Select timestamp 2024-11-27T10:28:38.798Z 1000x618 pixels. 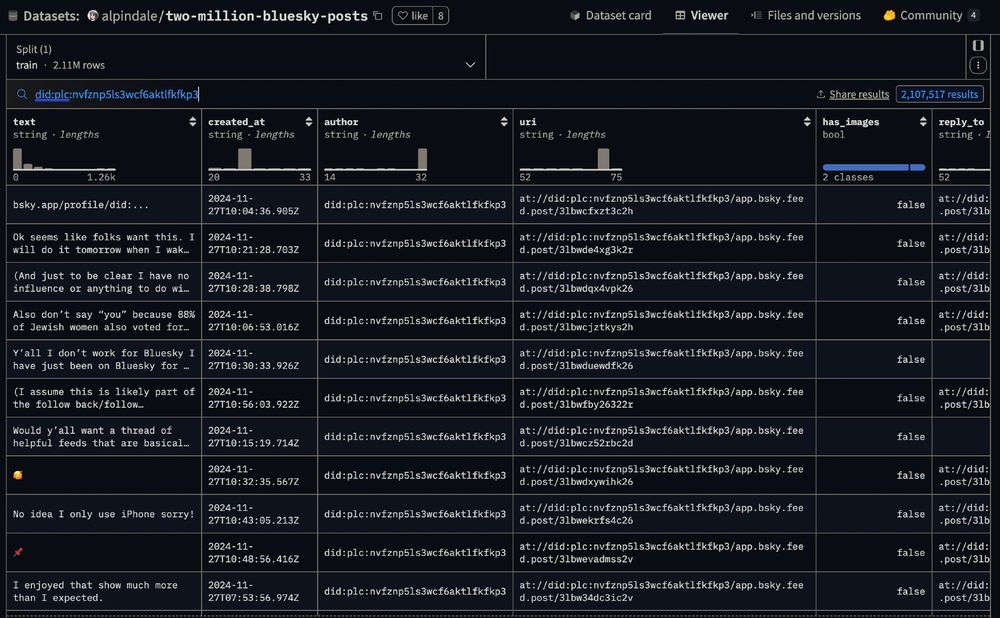260,282
